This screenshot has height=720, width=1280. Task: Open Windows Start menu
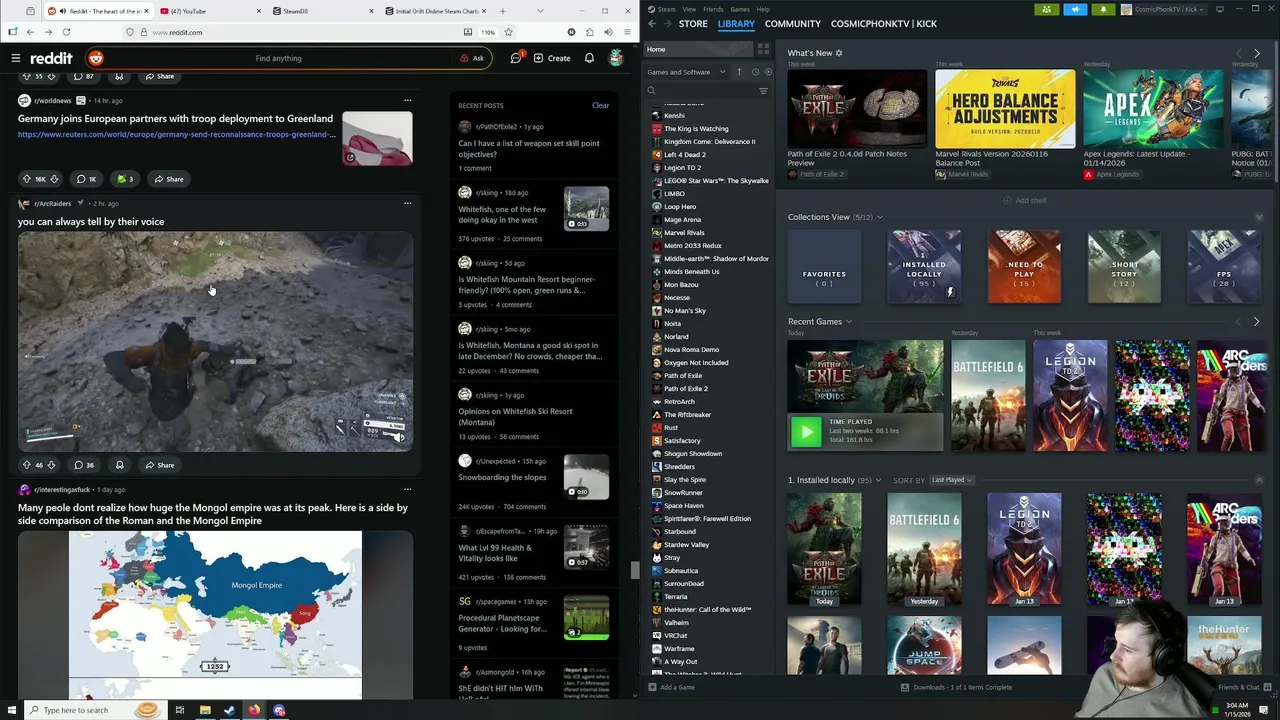pos(10,710)
